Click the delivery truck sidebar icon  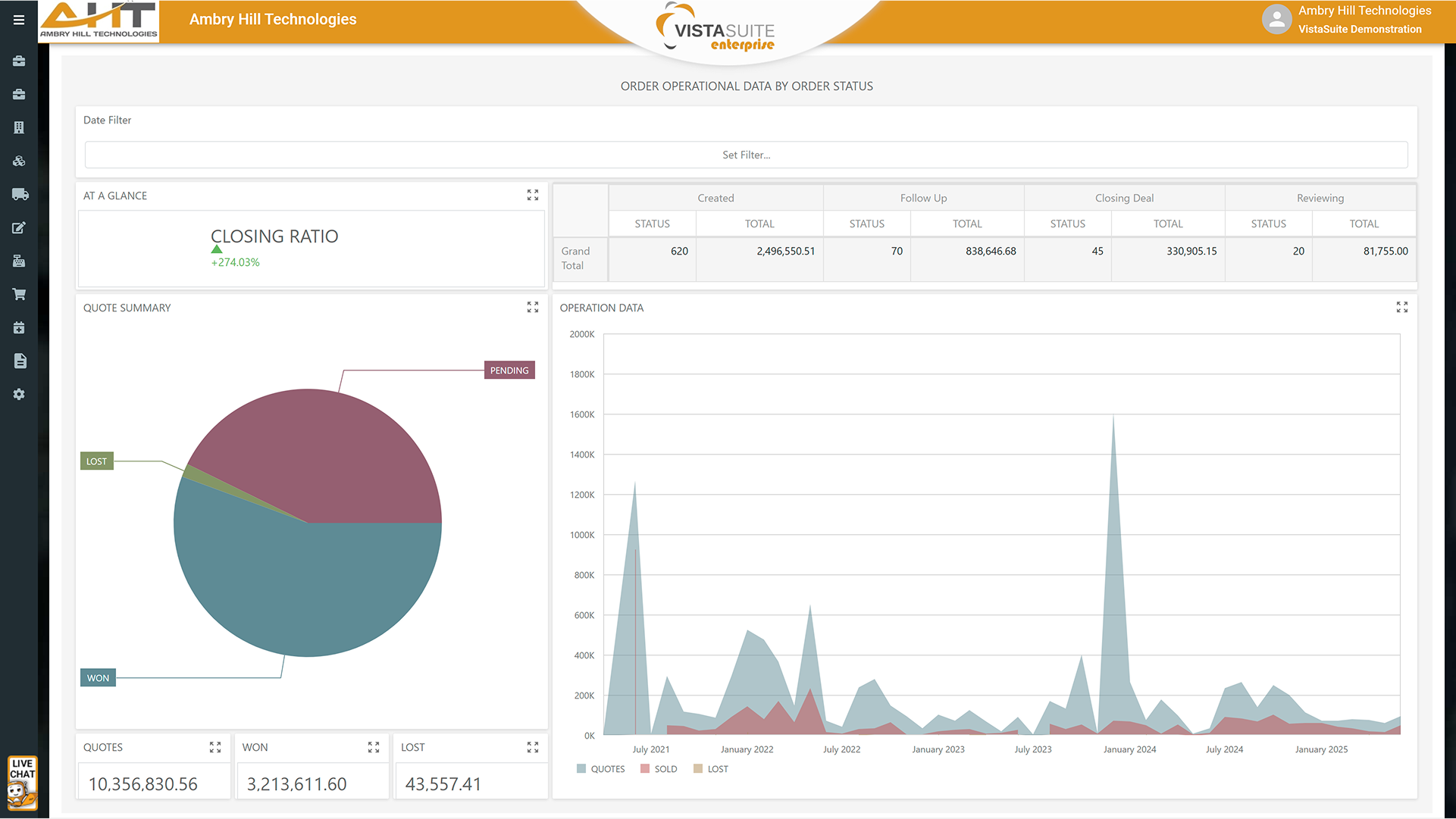(x=20, y=195)
